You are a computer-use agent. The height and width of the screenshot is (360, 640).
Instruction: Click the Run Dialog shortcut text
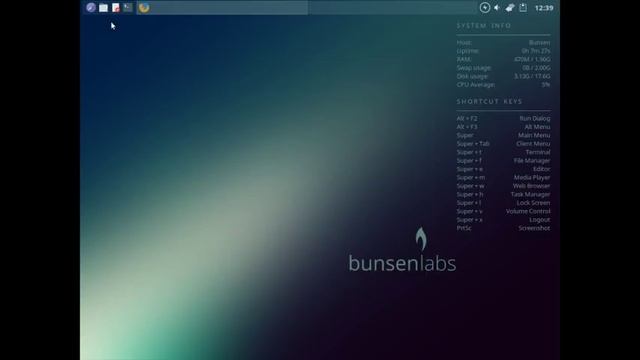pos(535,118)
